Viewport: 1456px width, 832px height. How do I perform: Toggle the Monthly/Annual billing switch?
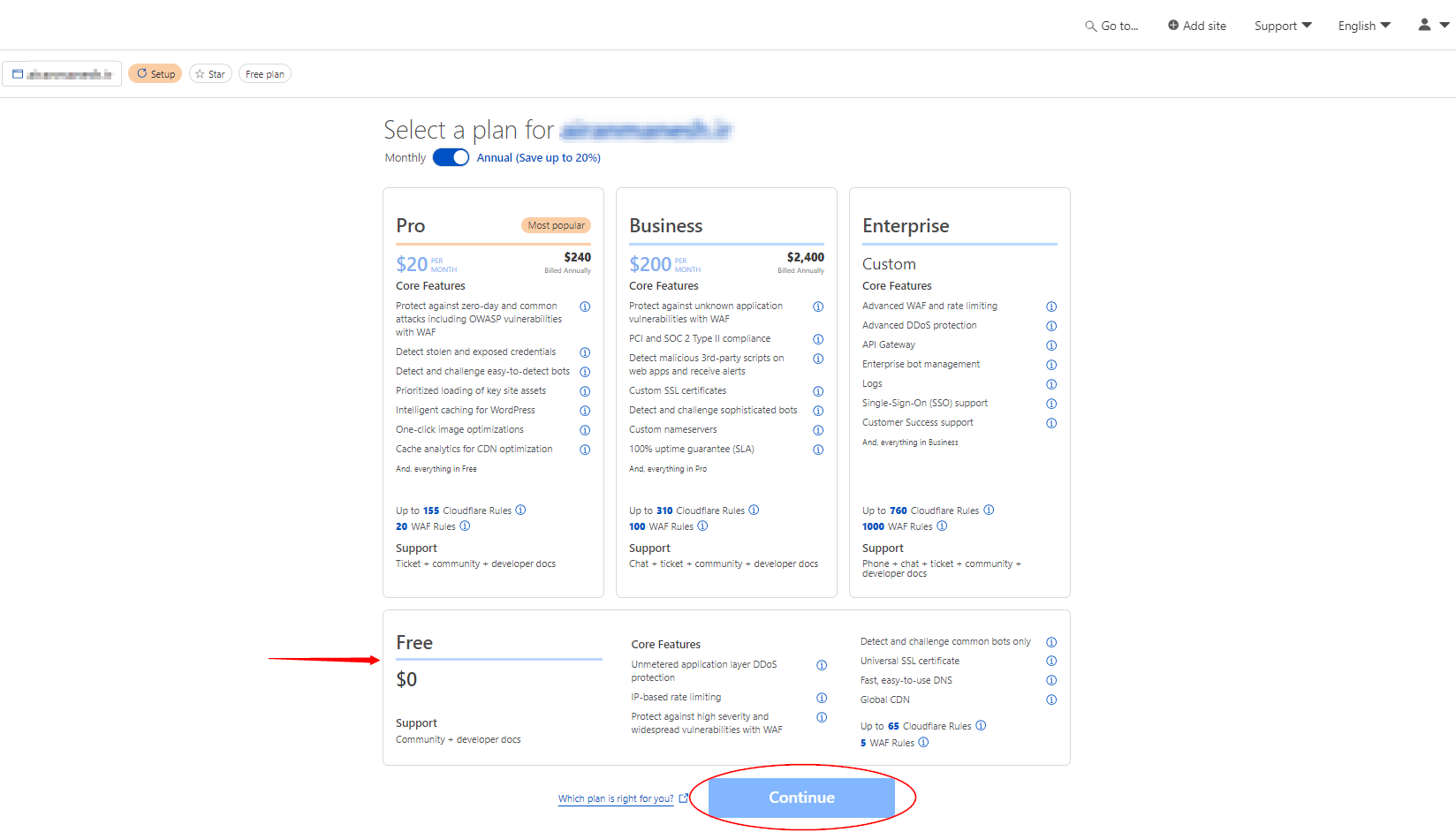[x=451, y=157]
